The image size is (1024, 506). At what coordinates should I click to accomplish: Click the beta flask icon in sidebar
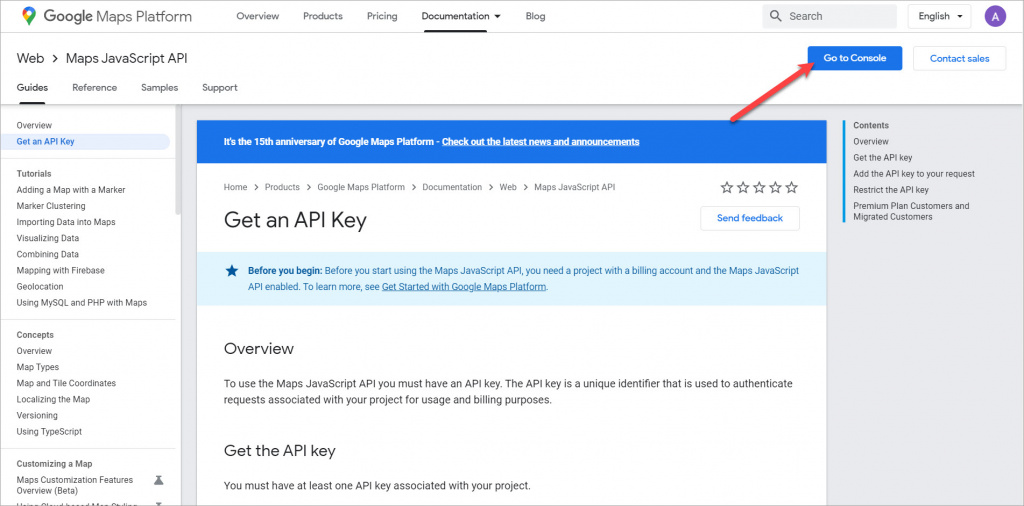coord(158,480)
